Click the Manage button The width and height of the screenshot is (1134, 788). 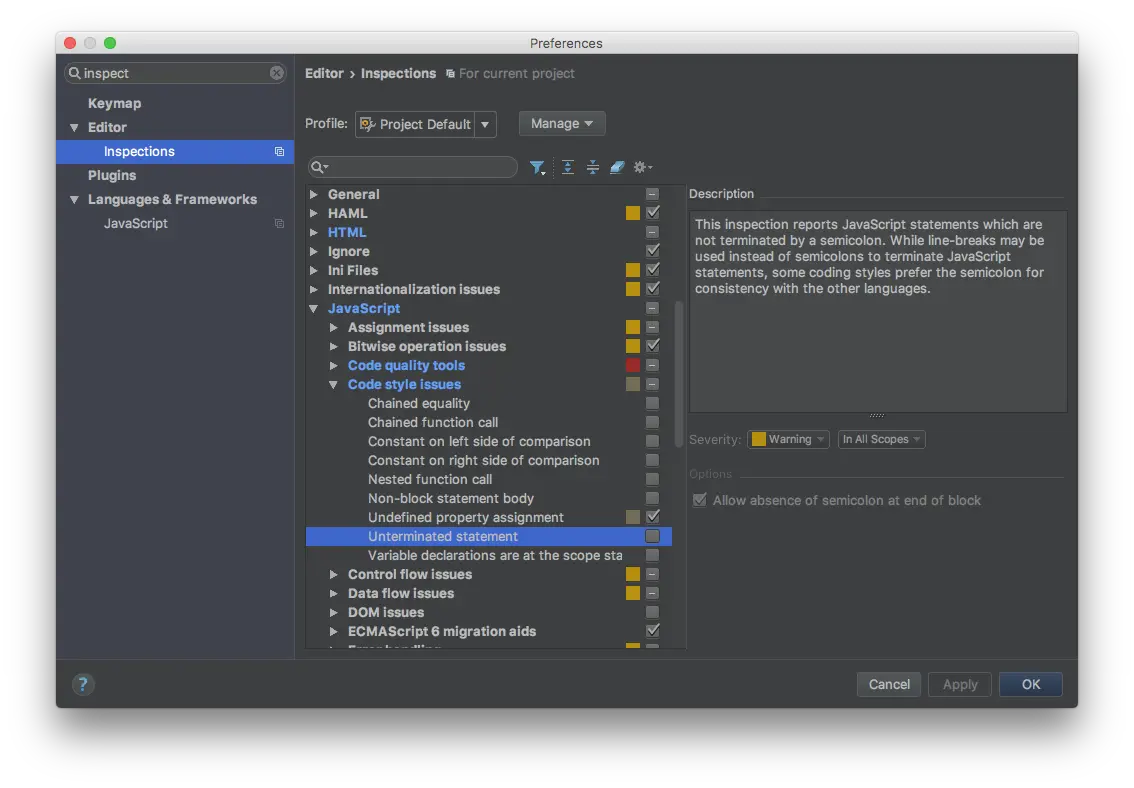(x=561, y=123)
